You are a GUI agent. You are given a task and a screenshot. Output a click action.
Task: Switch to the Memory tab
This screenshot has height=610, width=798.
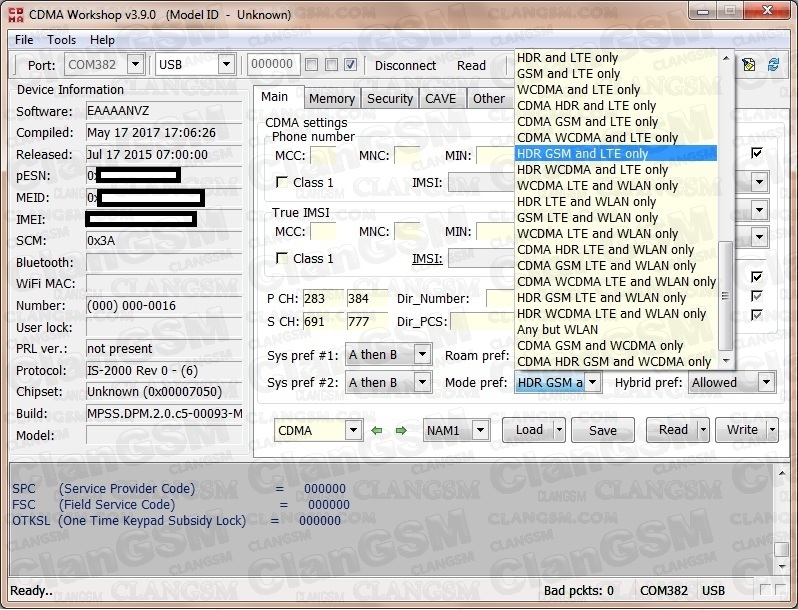(332, 98)
